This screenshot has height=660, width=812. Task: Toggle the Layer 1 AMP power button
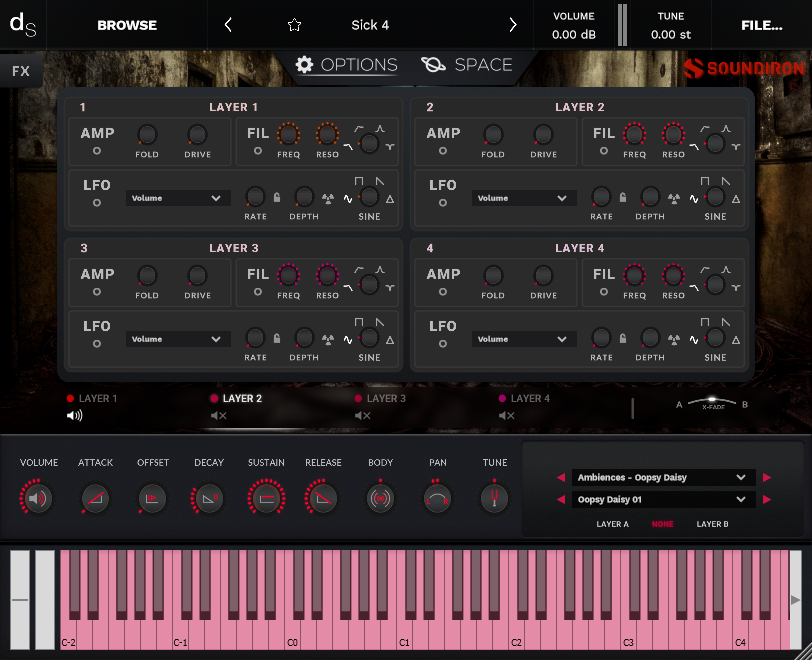click(x=97, y=151)
